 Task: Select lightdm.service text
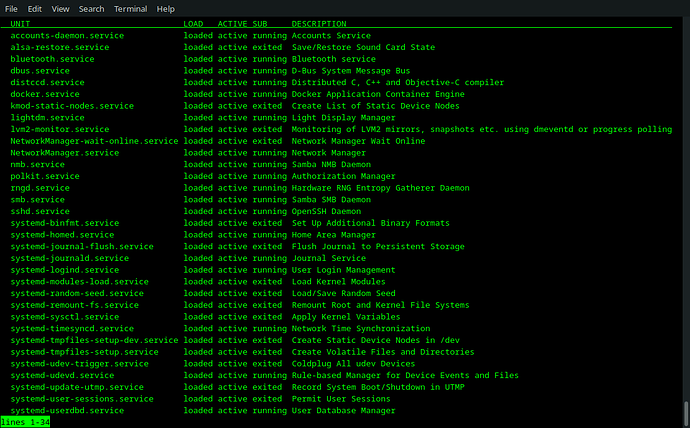pyautogui.click(x=47, y=117)
